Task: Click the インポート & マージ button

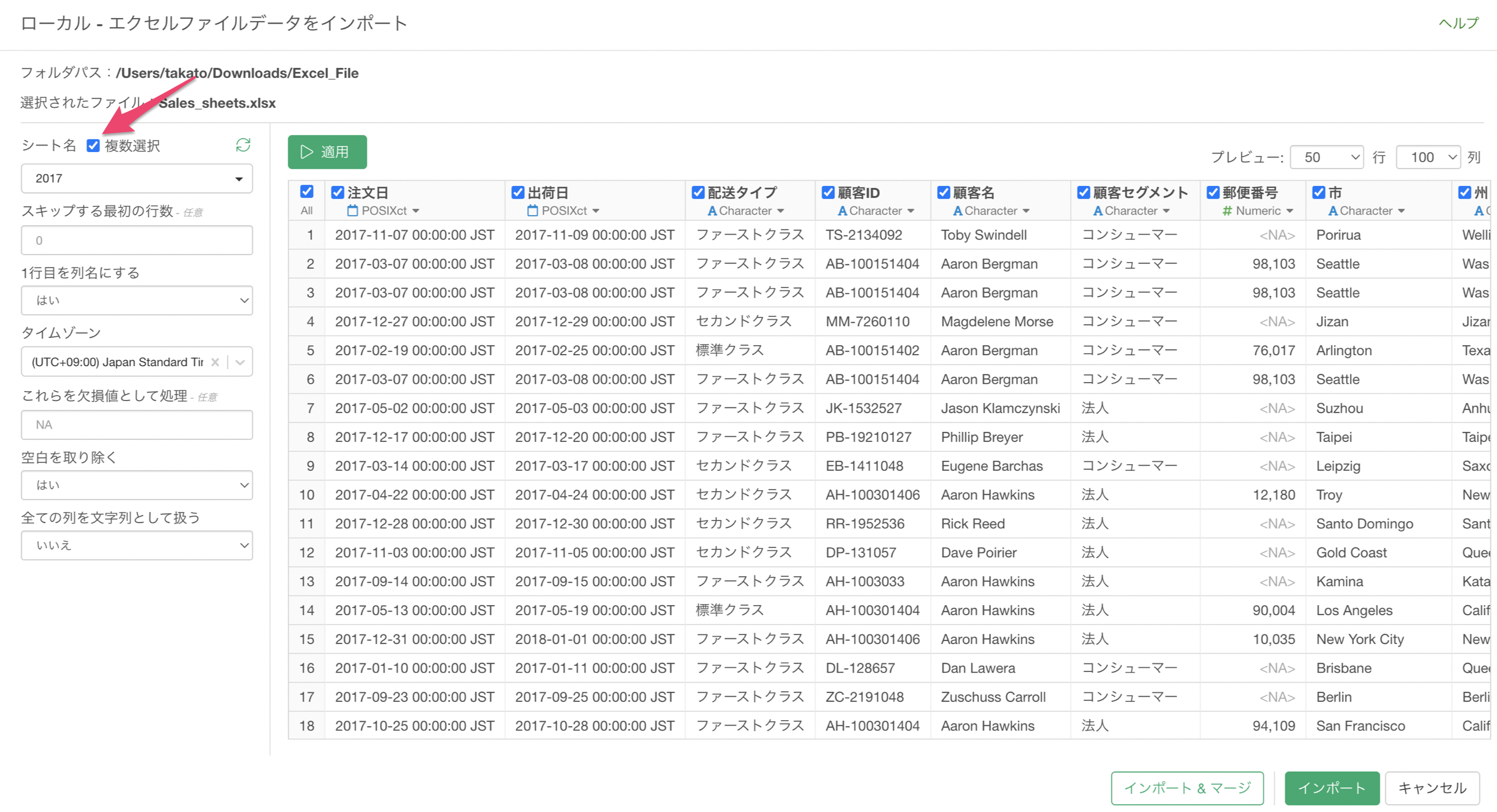Action: click(1187, 788)
